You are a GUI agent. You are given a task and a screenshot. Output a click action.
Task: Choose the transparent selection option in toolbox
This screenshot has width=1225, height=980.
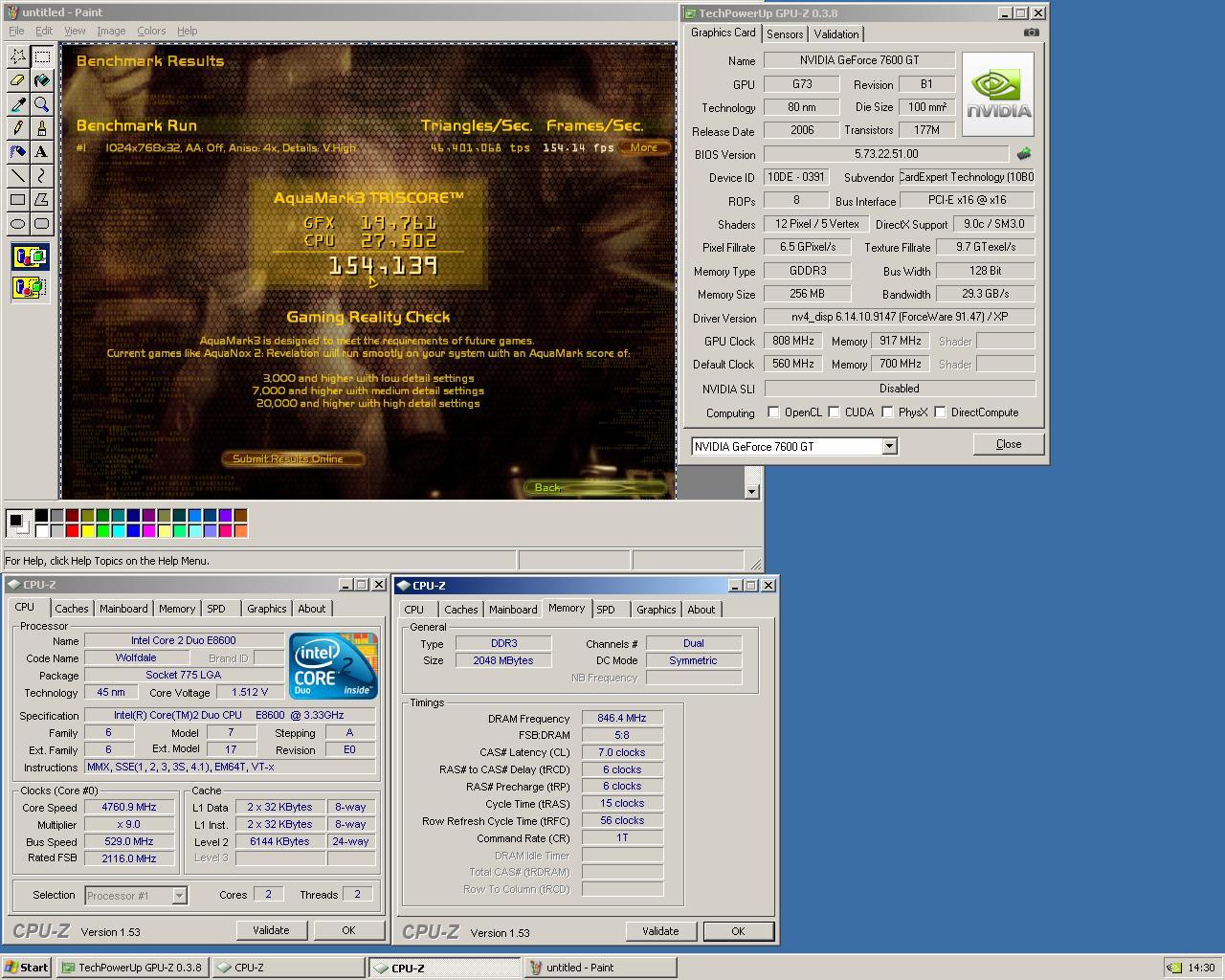point(30,286)
